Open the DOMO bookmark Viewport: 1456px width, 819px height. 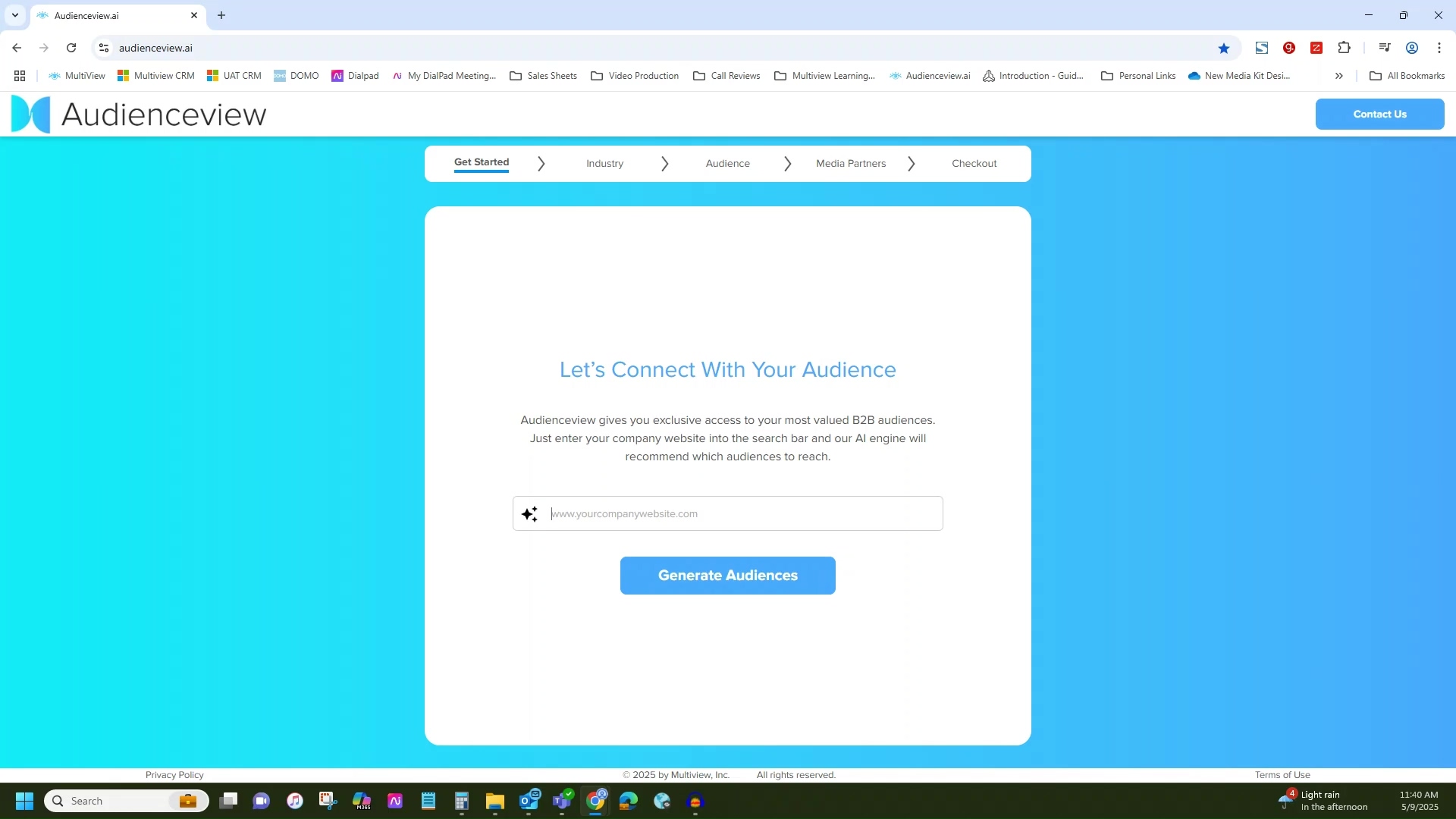(x=296, y=76)
